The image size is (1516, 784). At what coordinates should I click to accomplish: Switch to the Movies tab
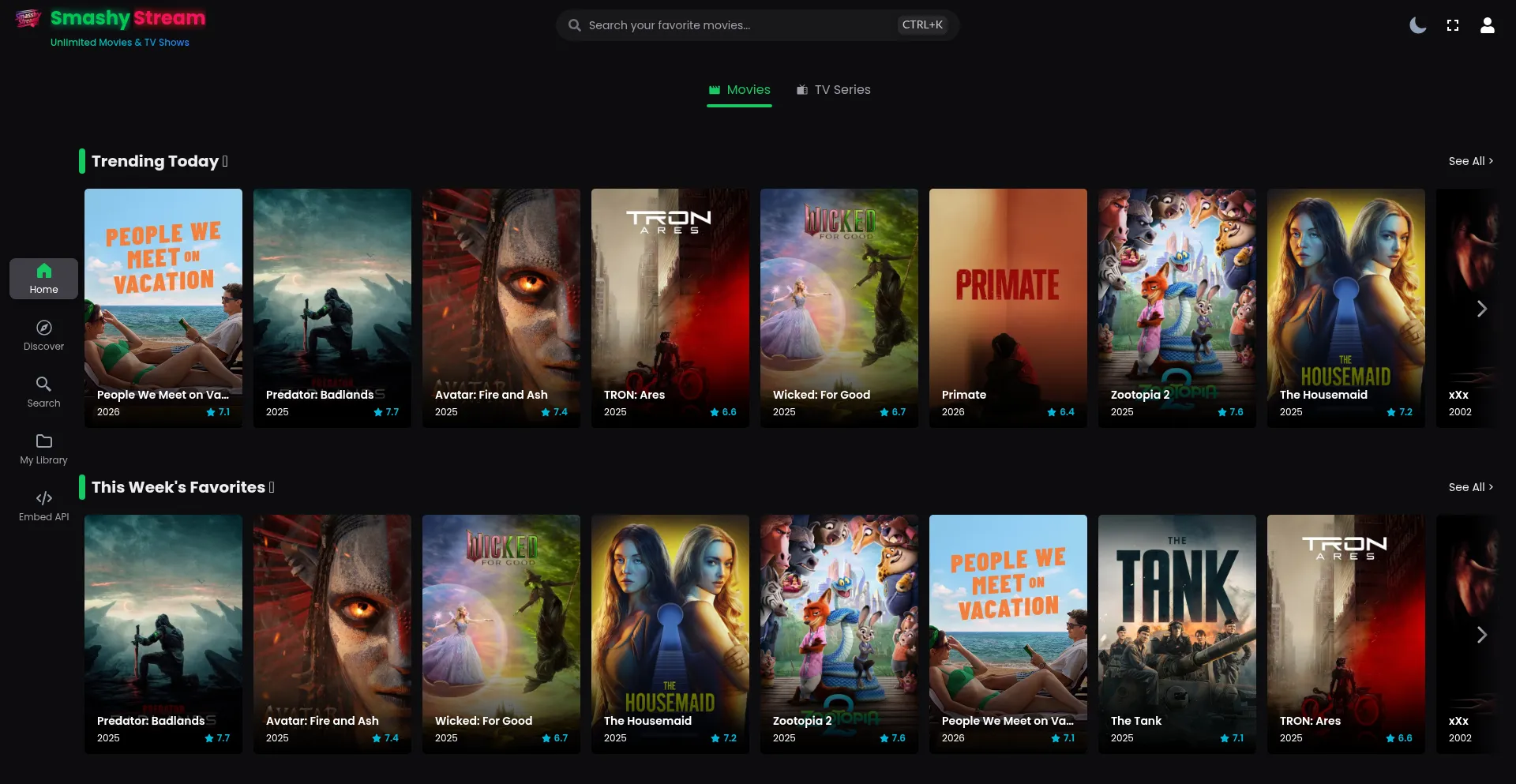tap(739, 90)
